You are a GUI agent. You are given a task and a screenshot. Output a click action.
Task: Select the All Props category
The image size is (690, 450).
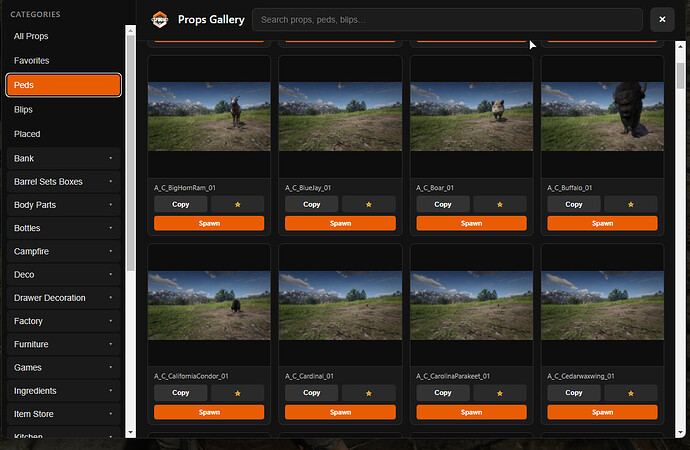63,36
